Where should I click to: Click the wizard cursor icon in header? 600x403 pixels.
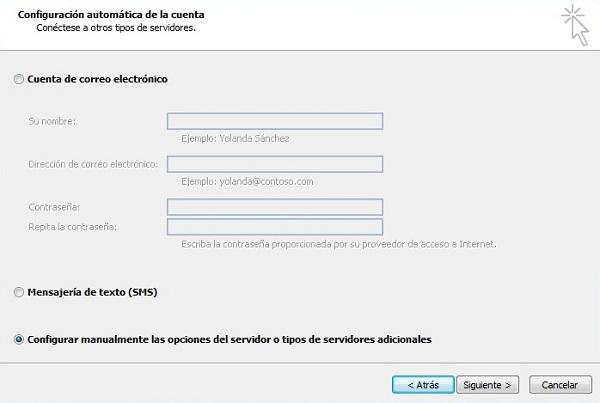[575, 24]
